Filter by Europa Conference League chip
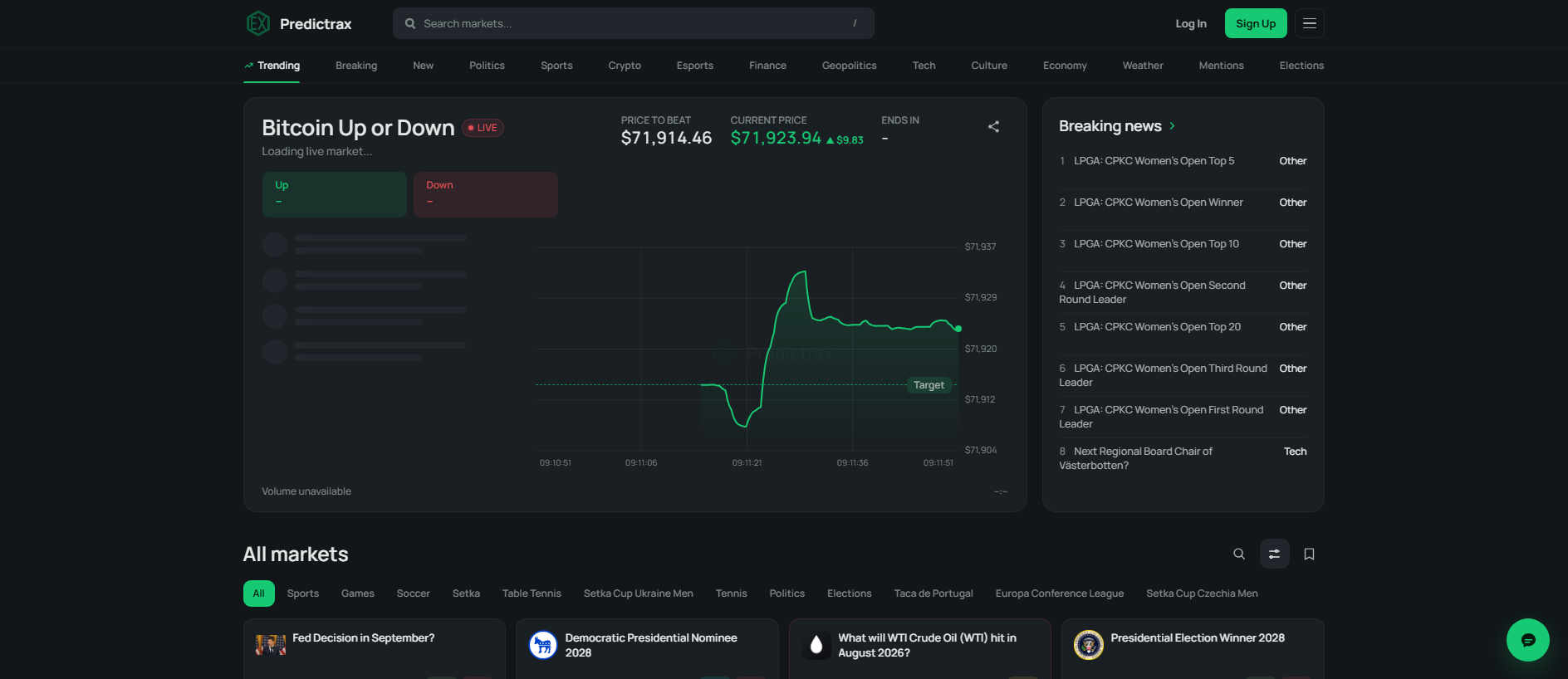1568x679 pixels. point(1060,594)
